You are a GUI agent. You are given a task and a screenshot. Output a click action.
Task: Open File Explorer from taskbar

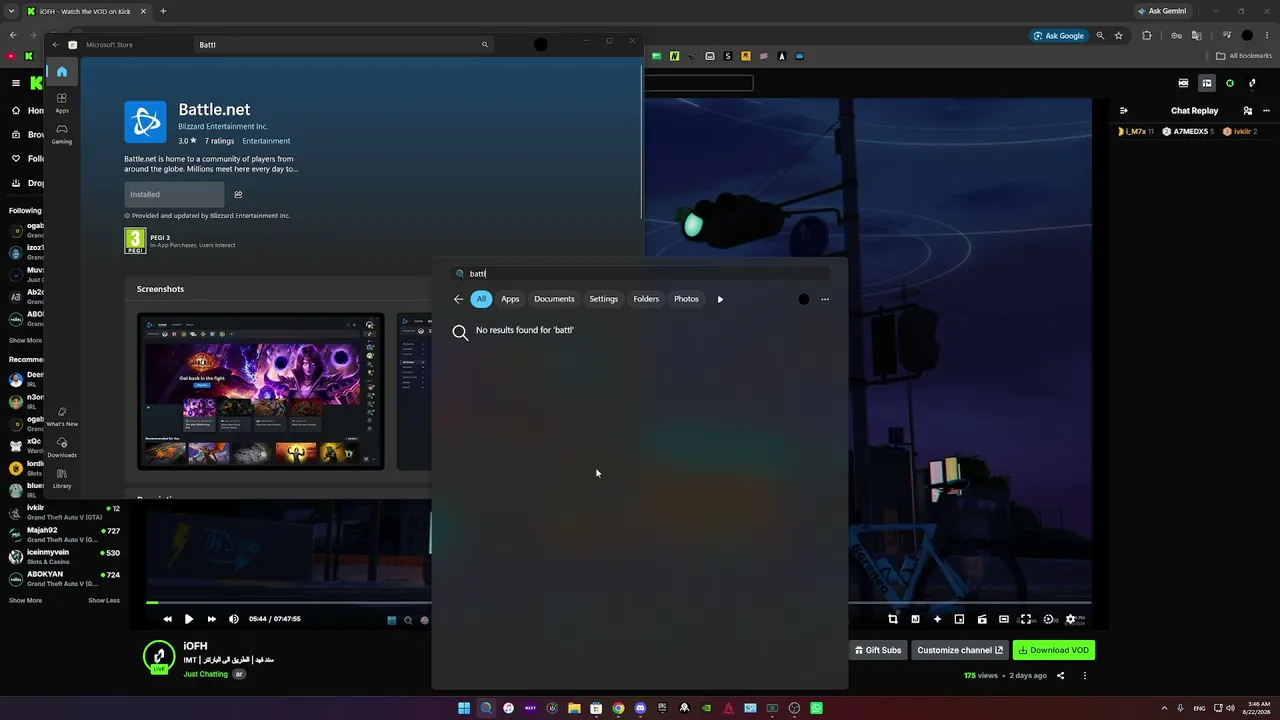[574, 708]
